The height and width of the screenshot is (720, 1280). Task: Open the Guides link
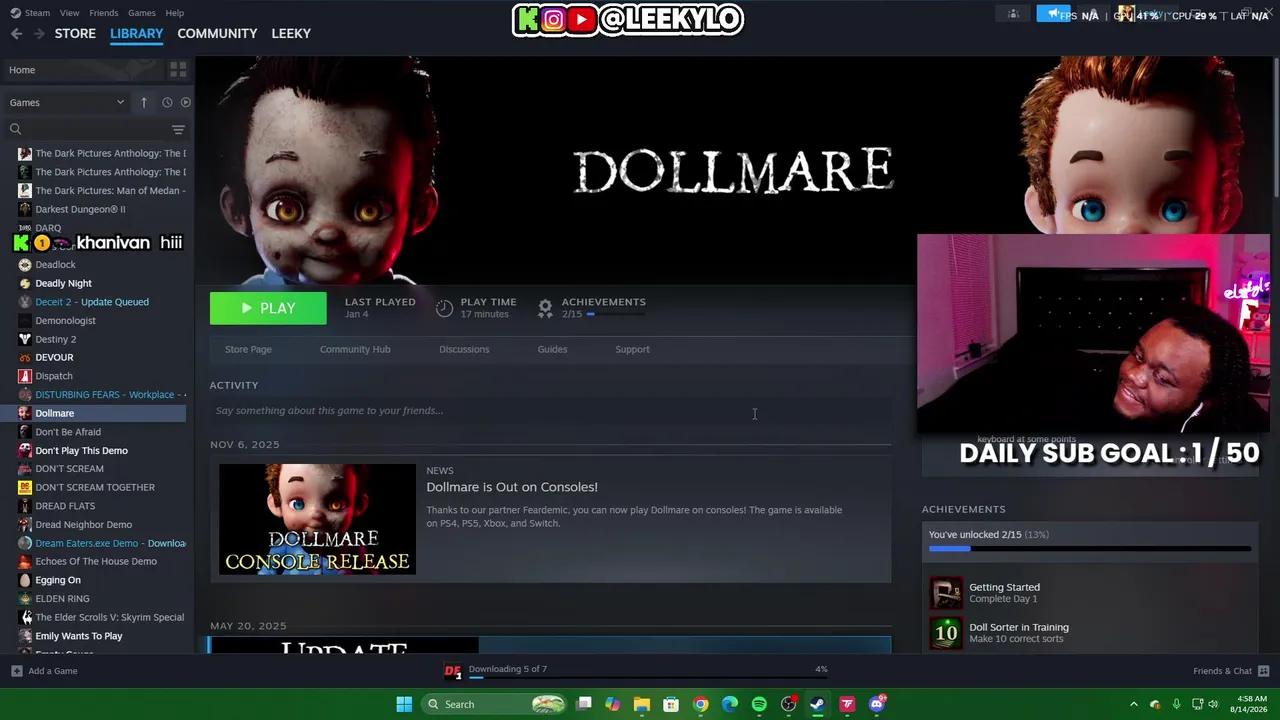[x=552, y=349]
